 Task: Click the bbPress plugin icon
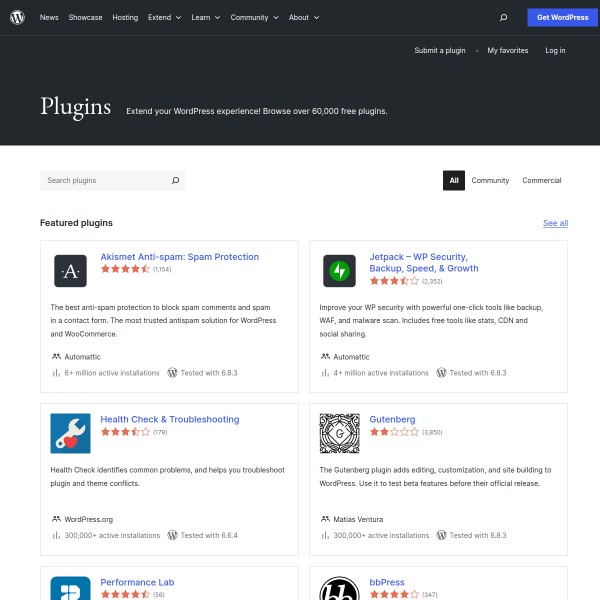339,588
